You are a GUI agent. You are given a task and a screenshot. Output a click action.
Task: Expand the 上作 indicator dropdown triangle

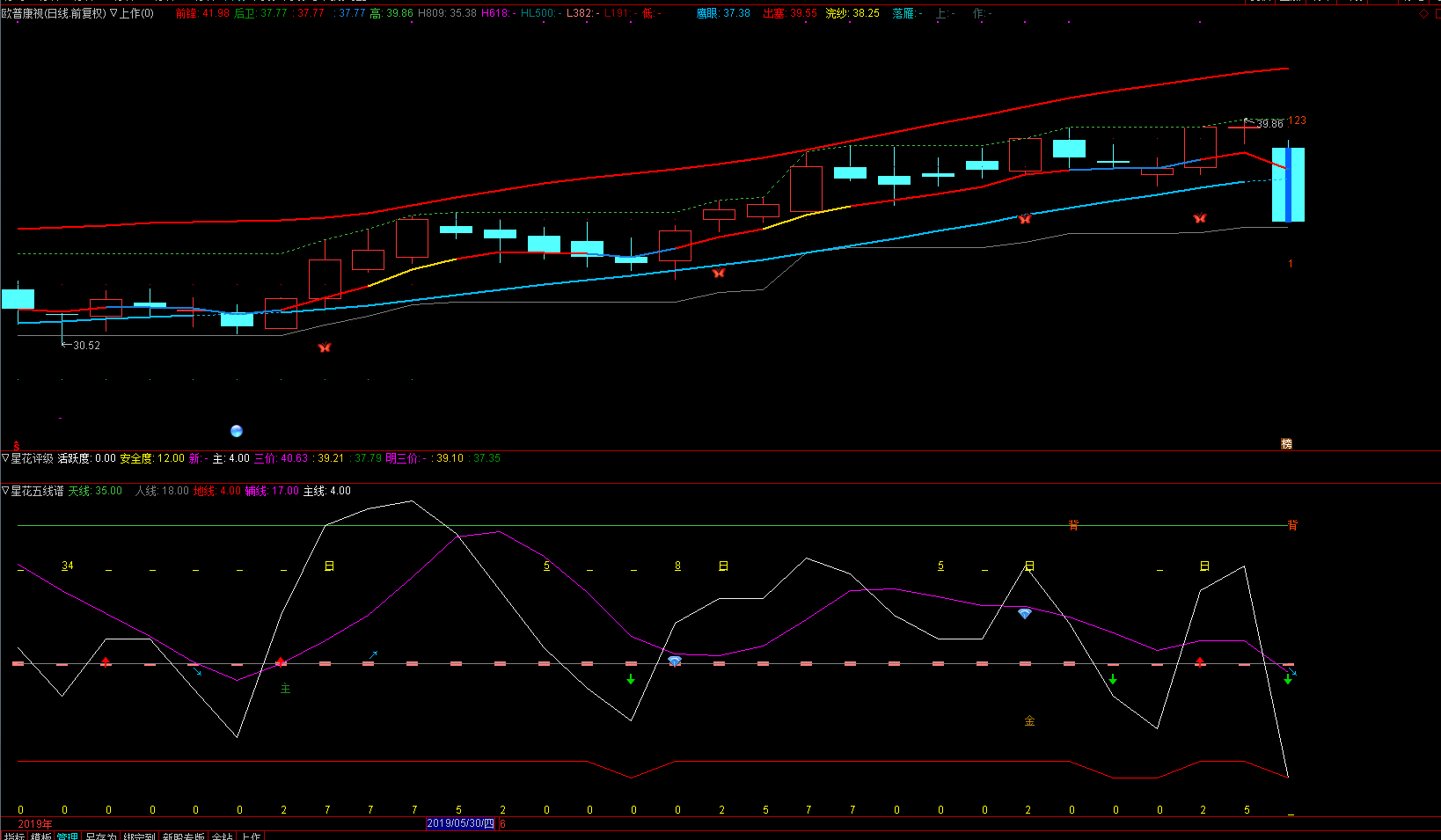pyautogui.click(x=113, y=13)
